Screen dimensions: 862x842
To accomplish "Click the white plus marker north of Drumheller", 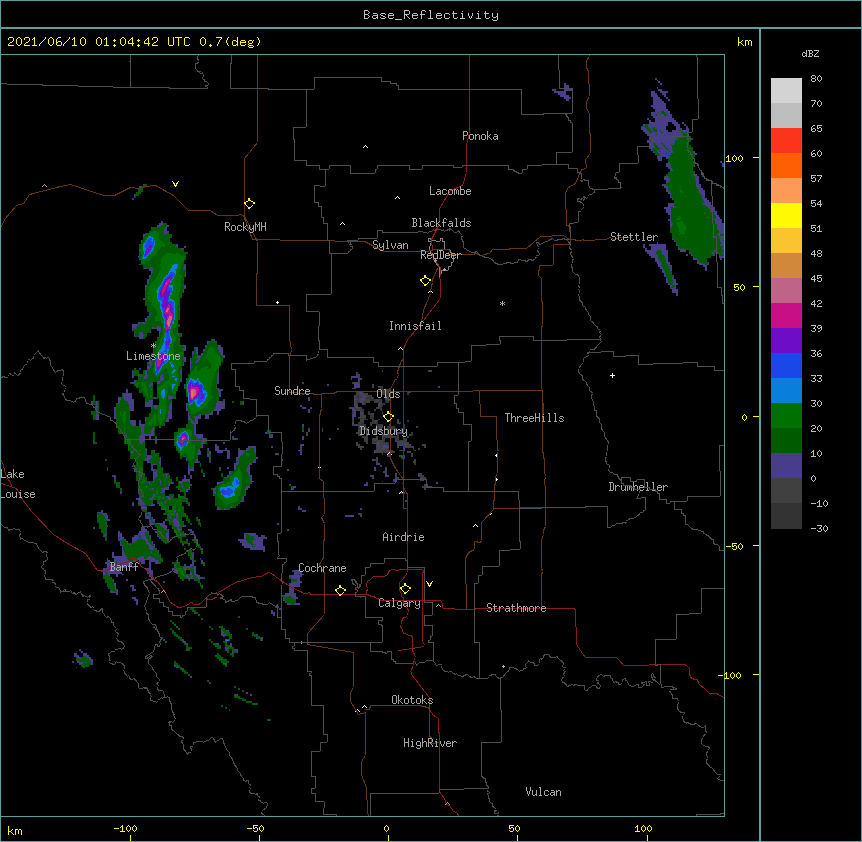I will [612, 375].
